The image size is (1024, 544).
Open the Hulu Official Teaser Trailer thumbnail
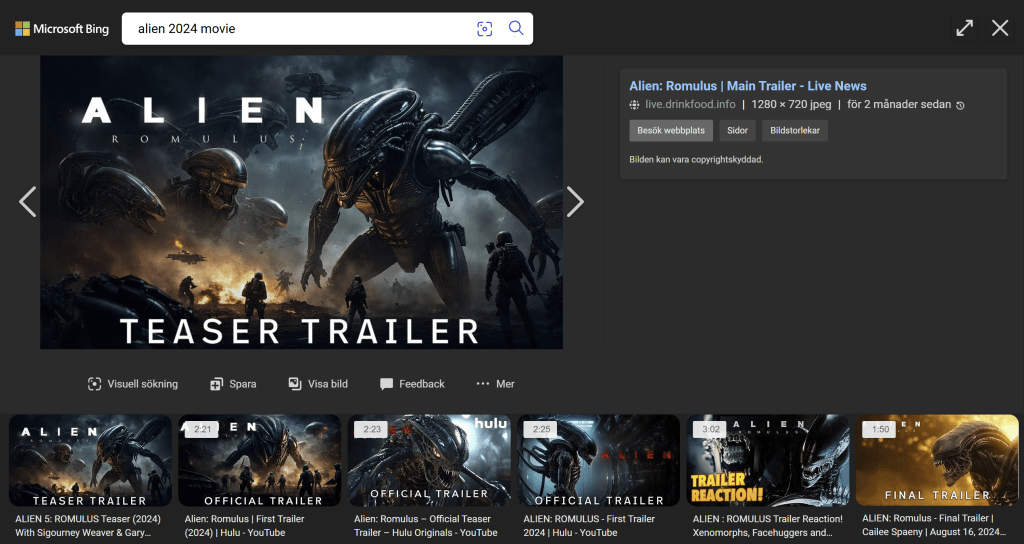click(429, 461)
